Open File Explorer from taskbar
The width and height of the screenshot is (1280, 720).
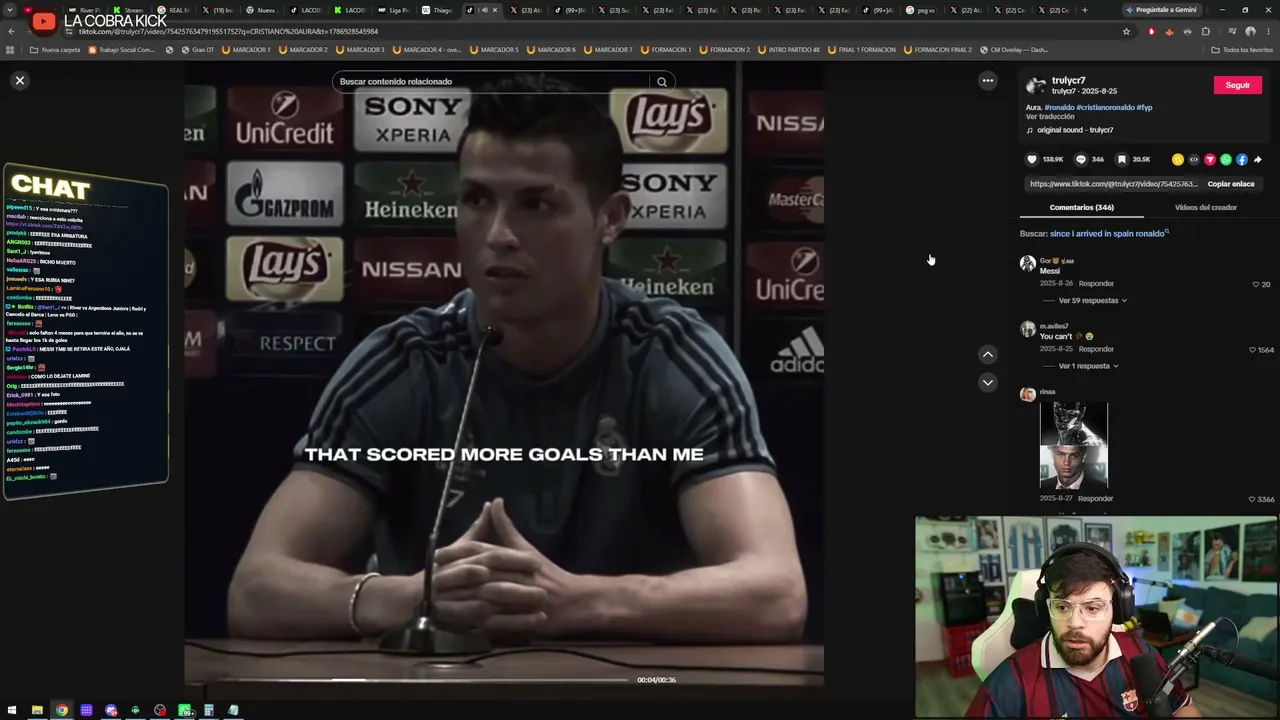coord(37,710)
